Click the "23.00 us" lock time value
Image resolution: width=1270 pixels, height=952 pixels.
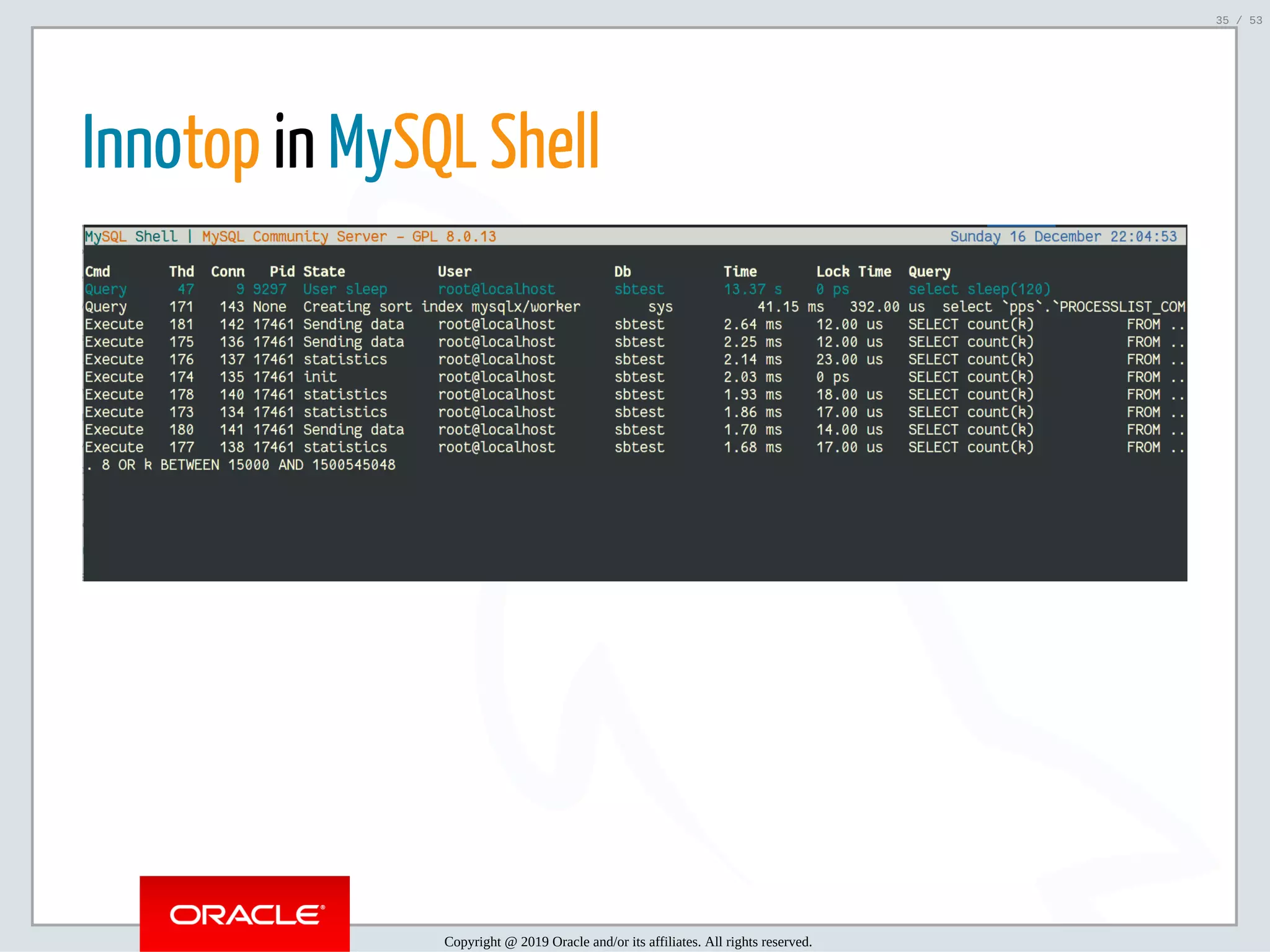coord(850,359)
